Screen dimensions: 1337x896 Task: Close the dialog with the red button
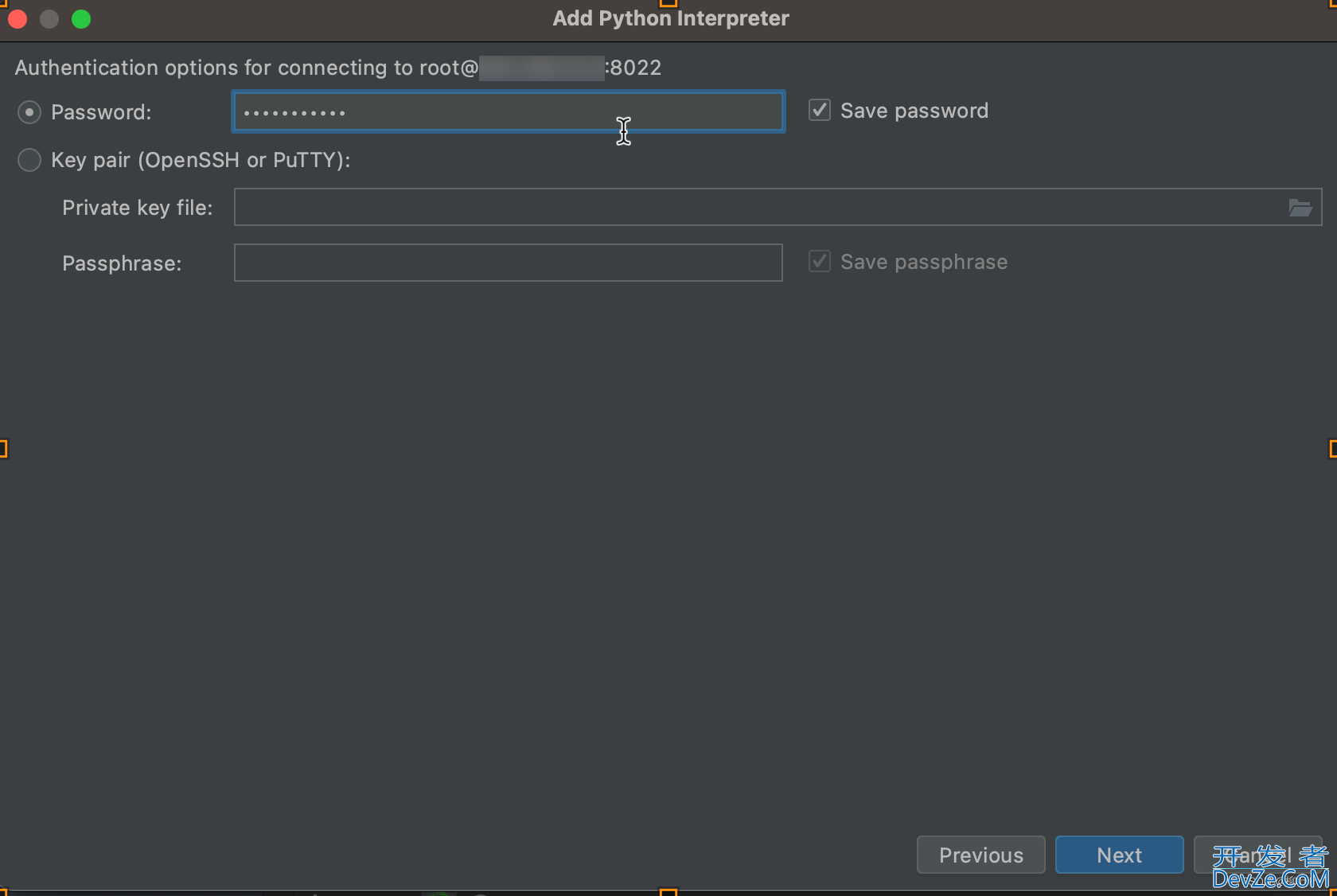[18, 19]
